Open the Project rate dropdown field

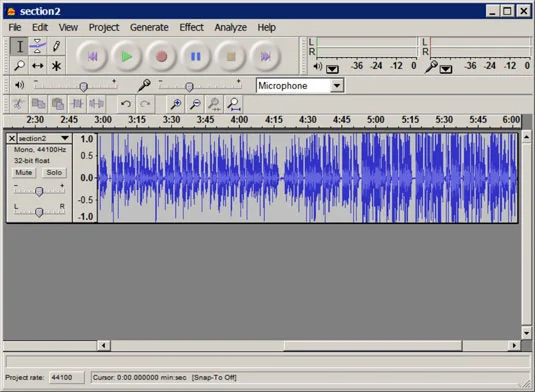66,377
